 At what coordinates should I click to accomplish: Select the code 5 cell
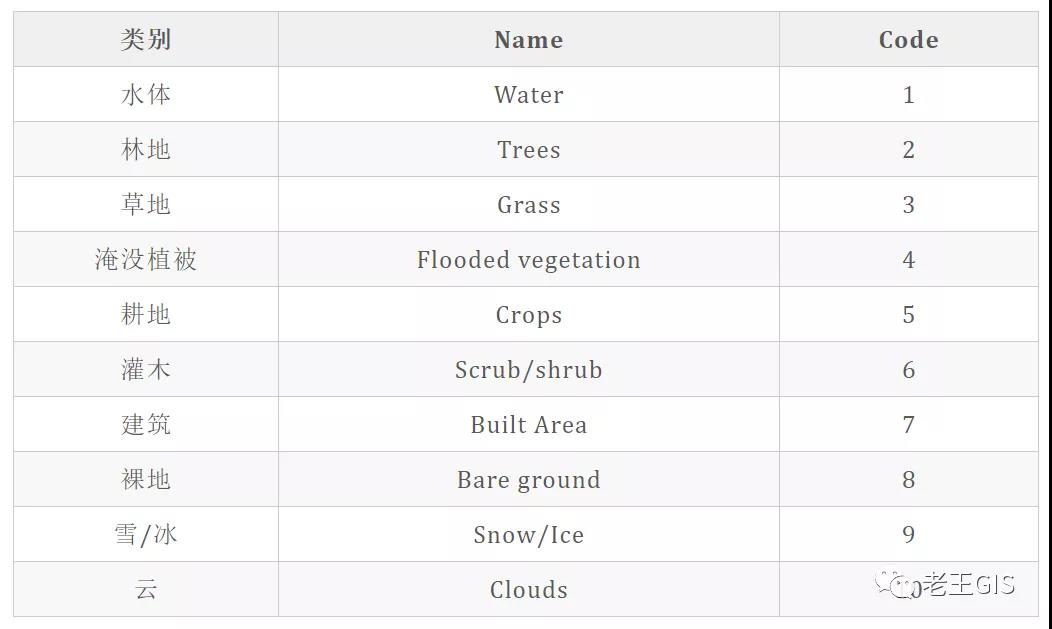pyautogui.click(x=908, y=315)
